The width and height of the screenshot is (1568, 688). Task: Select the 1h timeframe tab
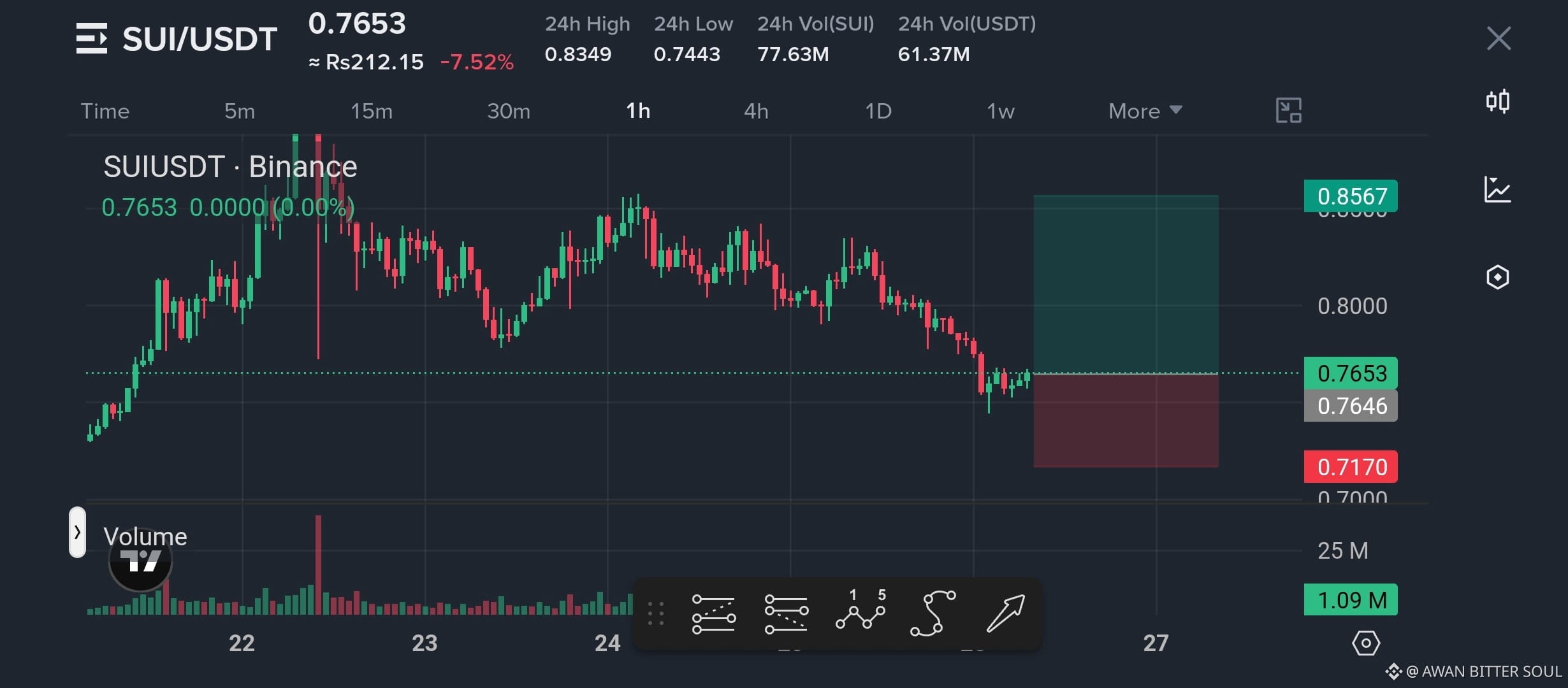638,111
